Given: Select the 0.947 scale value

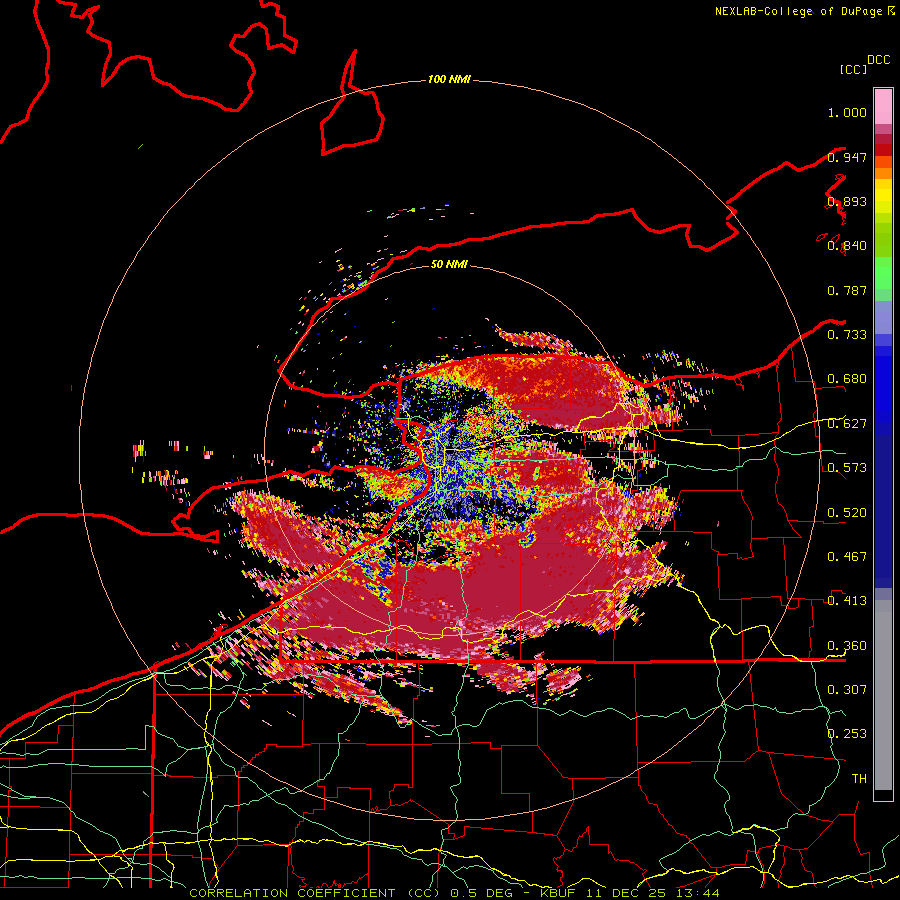Looking at the screenshot, I should point(847,157).
